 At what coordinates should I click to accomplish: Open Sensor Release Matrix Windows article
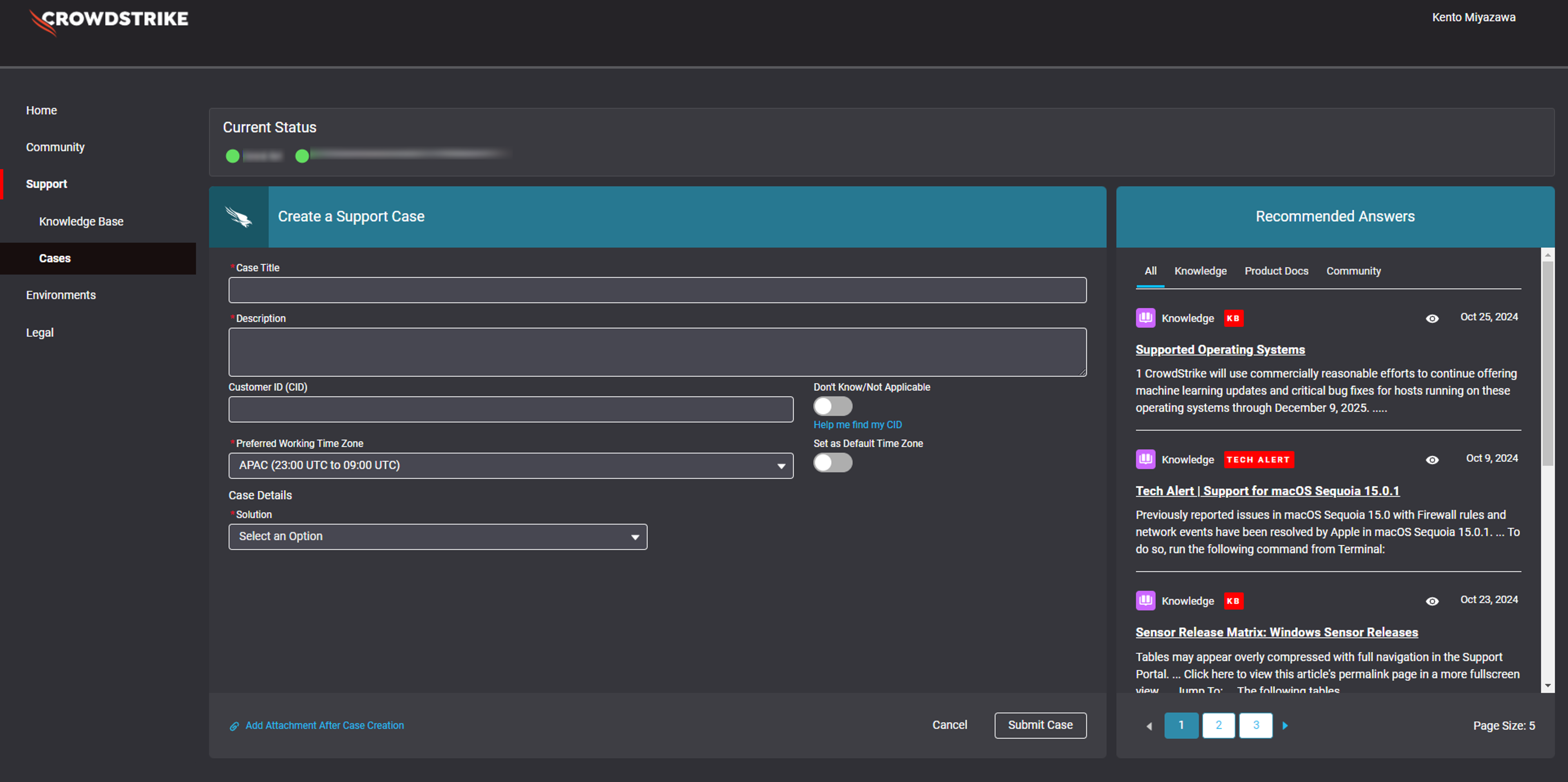[x=1276, y=632]
